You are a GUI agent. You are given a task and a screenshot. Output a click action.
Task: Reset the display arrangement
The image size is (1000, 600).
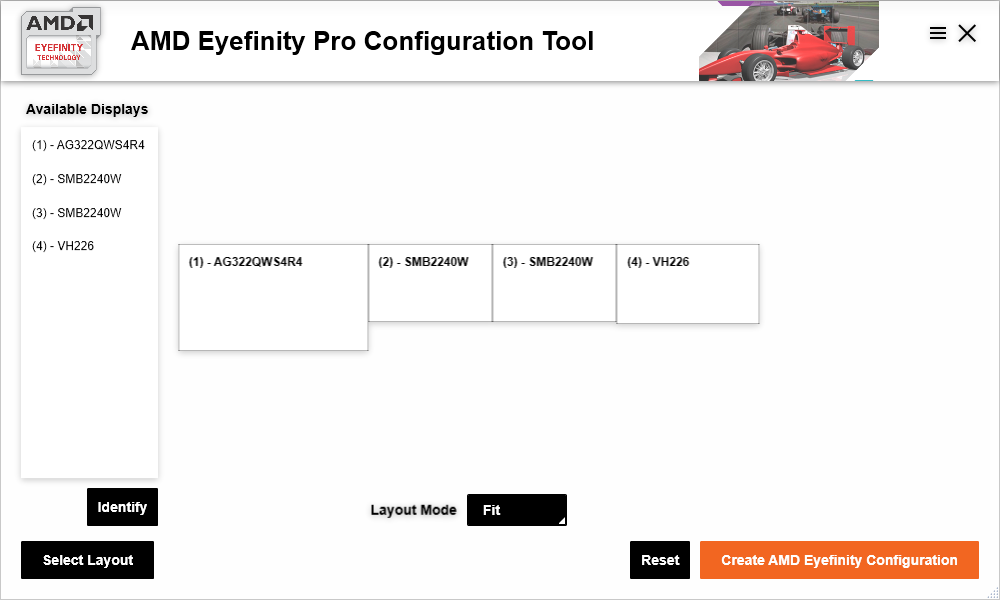coord(660,560)
